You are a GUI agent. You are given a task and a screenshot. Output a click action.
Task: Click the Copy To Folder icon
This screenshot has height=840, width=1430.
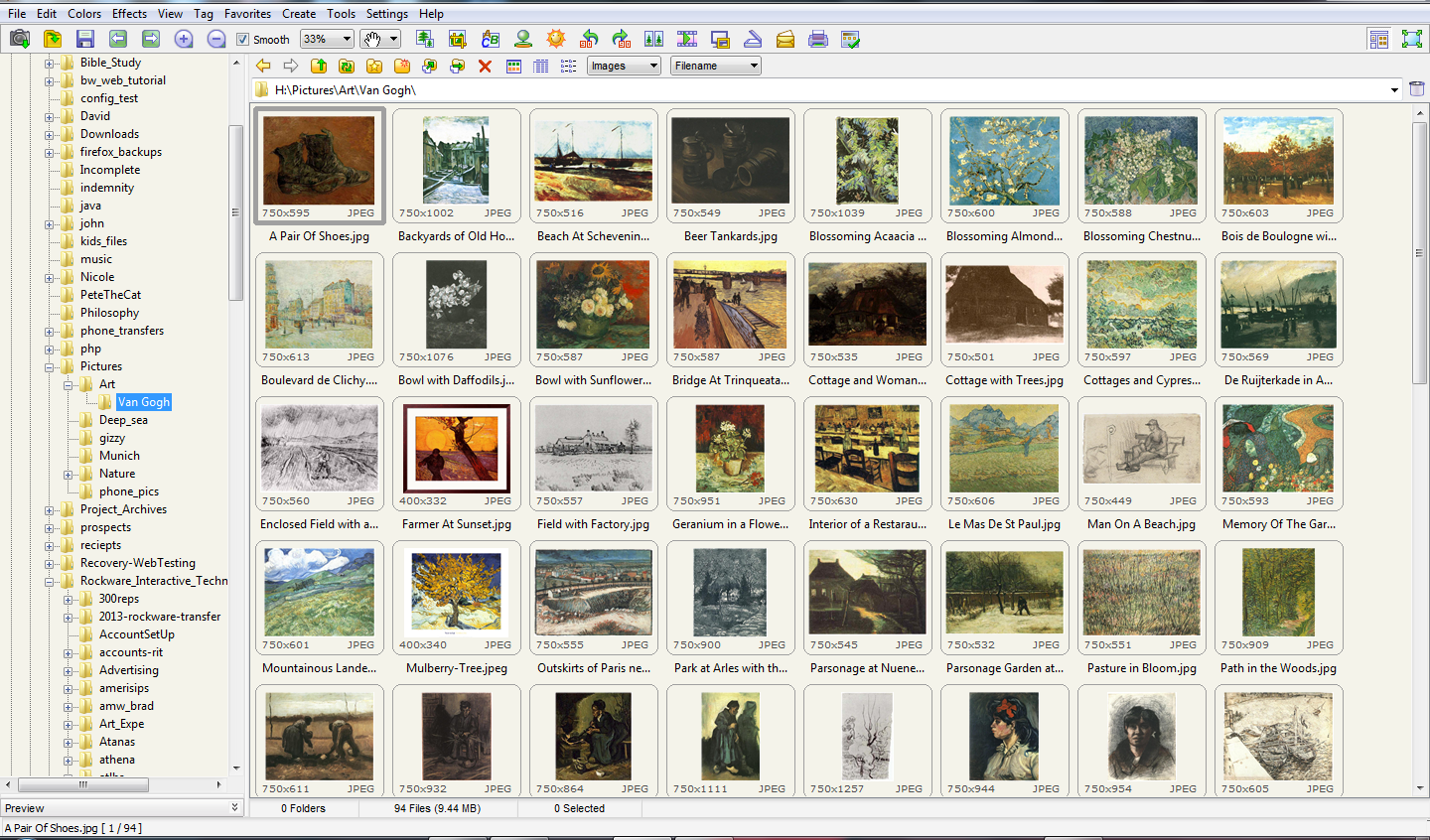pos(430,66)
